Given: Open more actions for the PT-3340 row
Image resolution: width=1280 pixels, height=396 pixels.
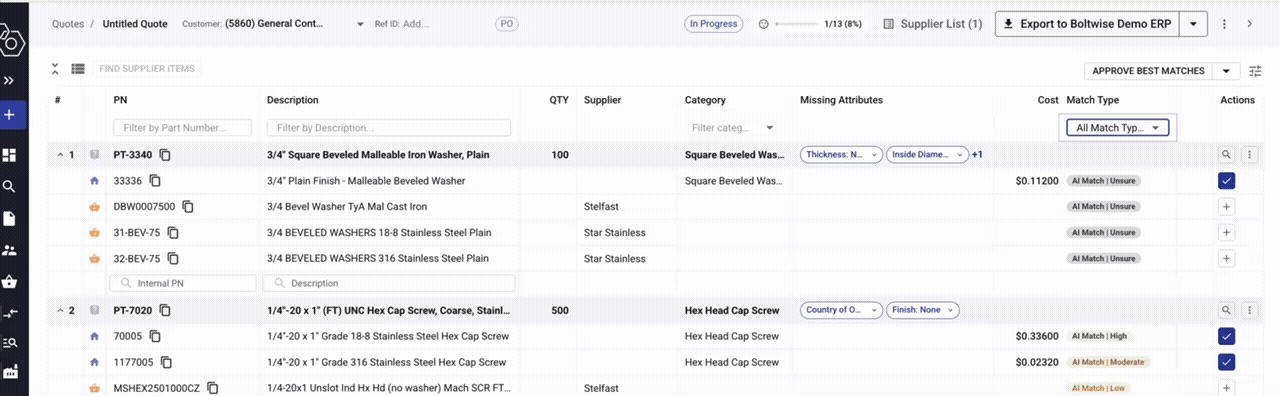Looking at the screenshot, I should coord(1248,155).
